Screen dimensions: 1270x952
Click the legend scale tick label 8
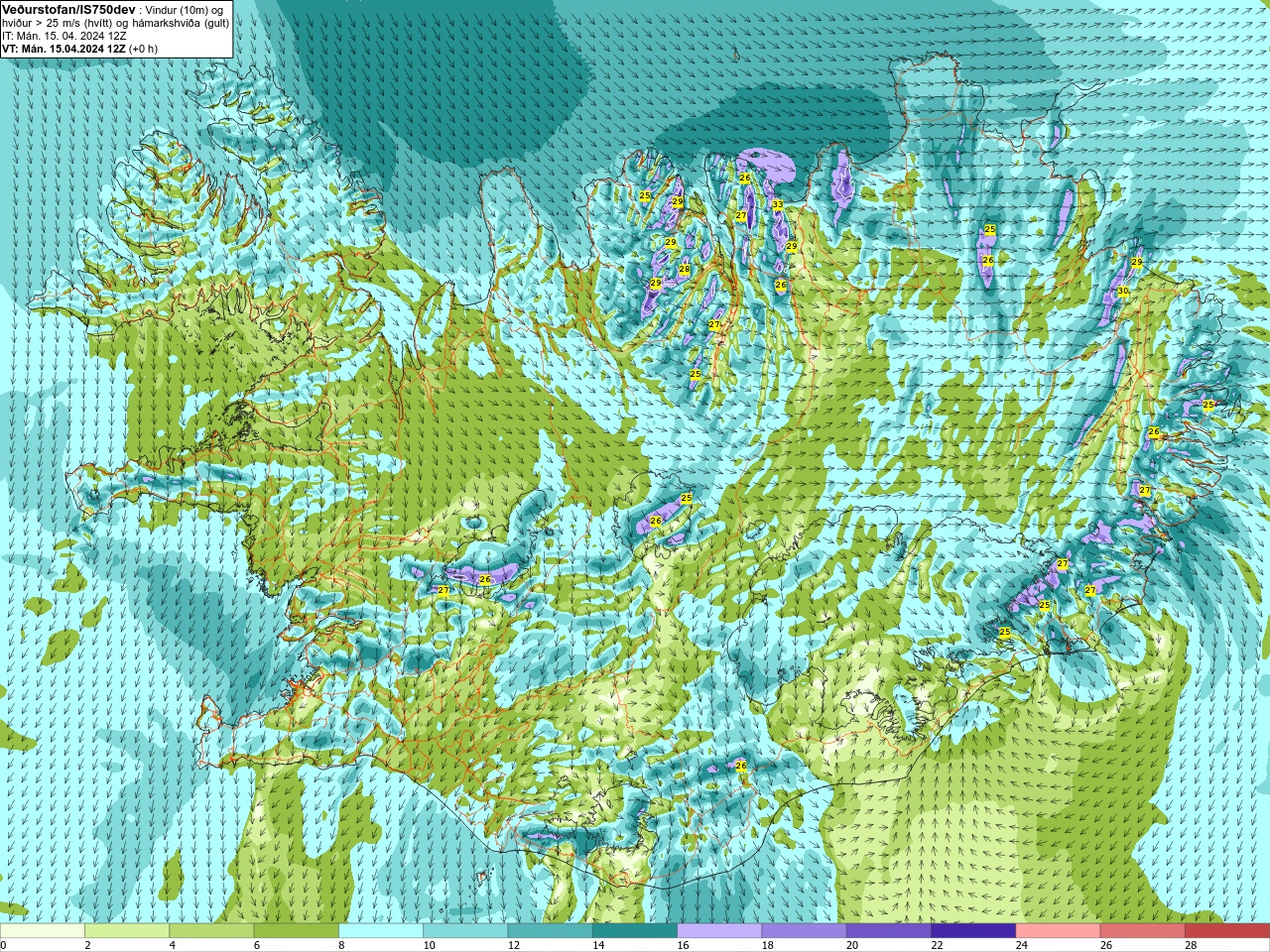[341, 945]
